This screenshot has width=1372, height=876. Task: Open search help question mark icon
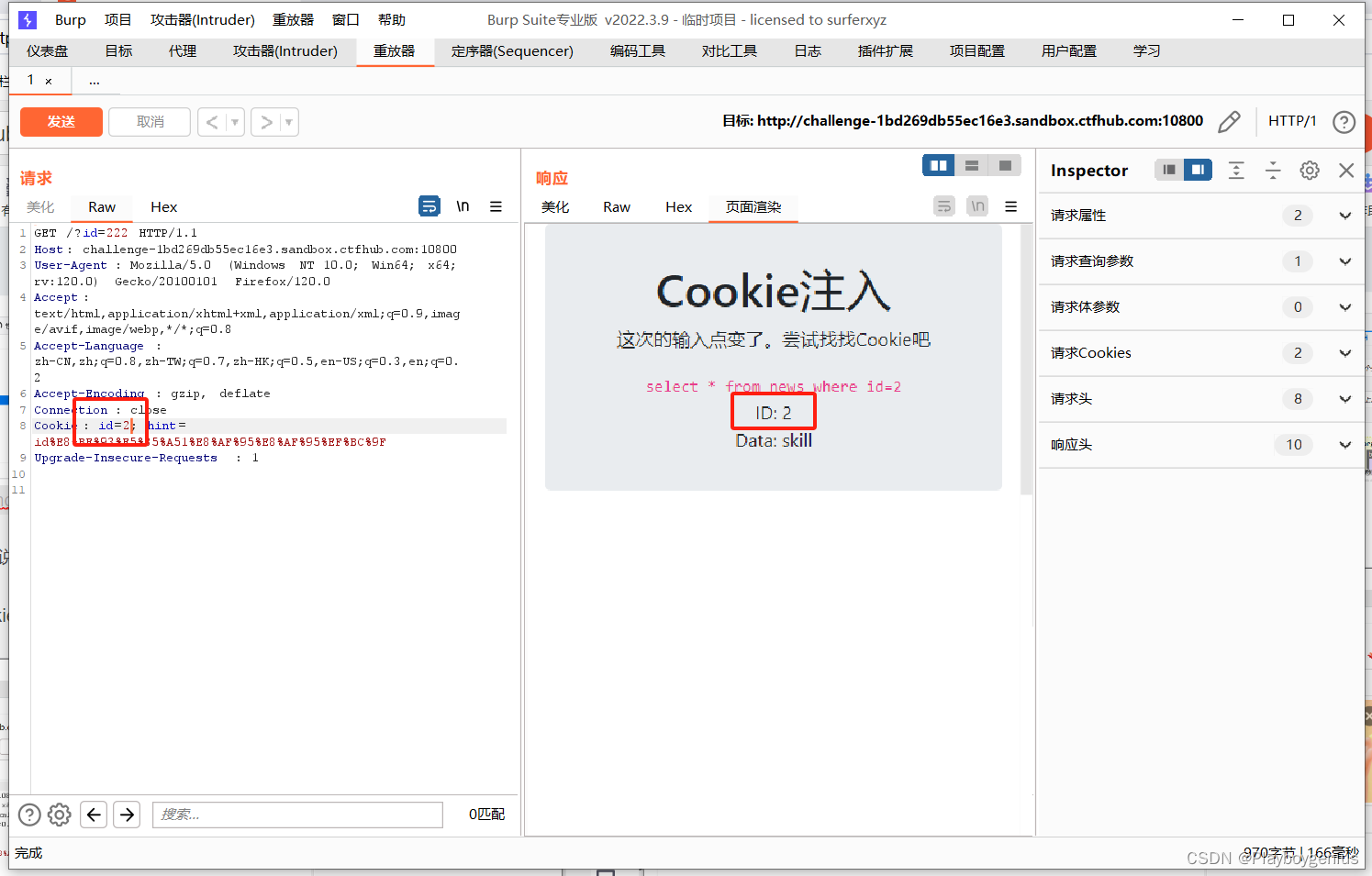tap(29, 815)
